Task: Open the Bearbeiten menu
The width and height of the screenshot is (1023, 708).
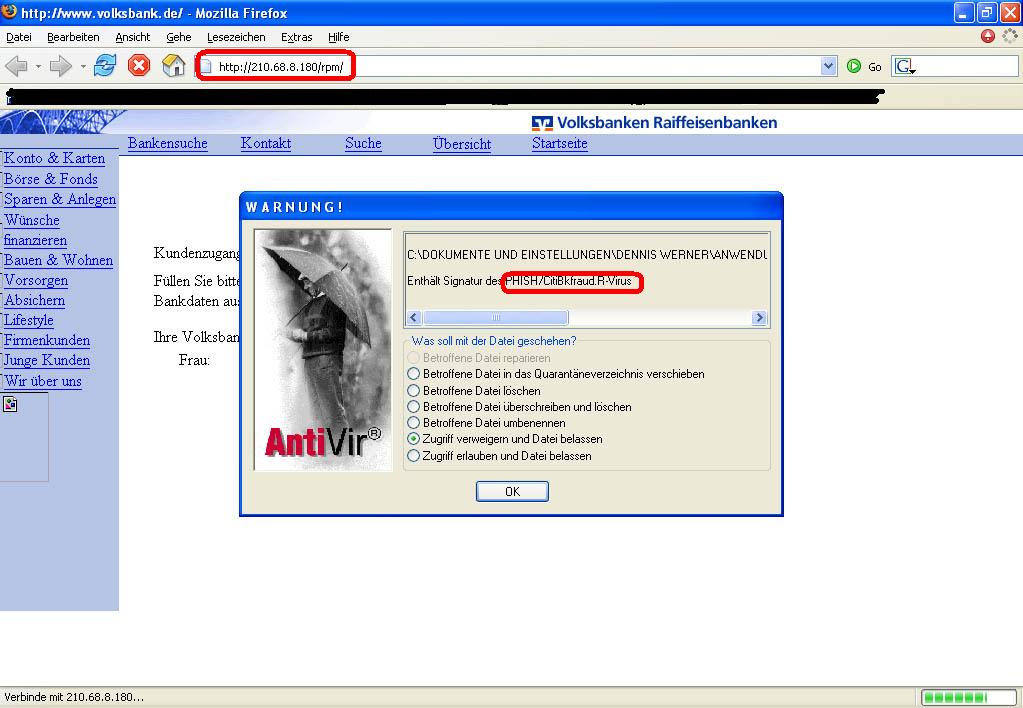Action: [x=73, y=37]
